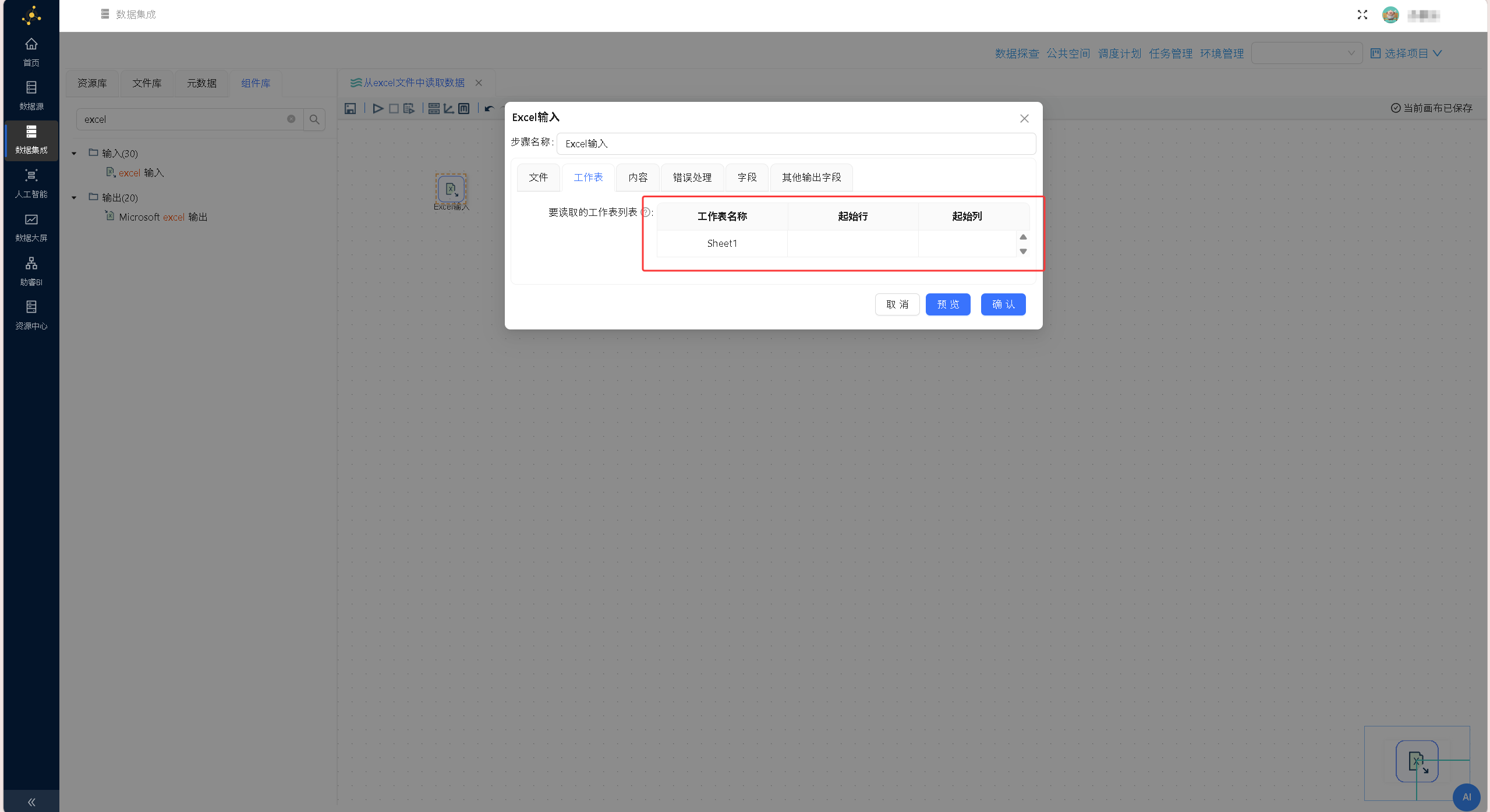This screenshot has height=812, width=1490.
Task: Click the 确认 confirm button
Action: pos(1003,304)
